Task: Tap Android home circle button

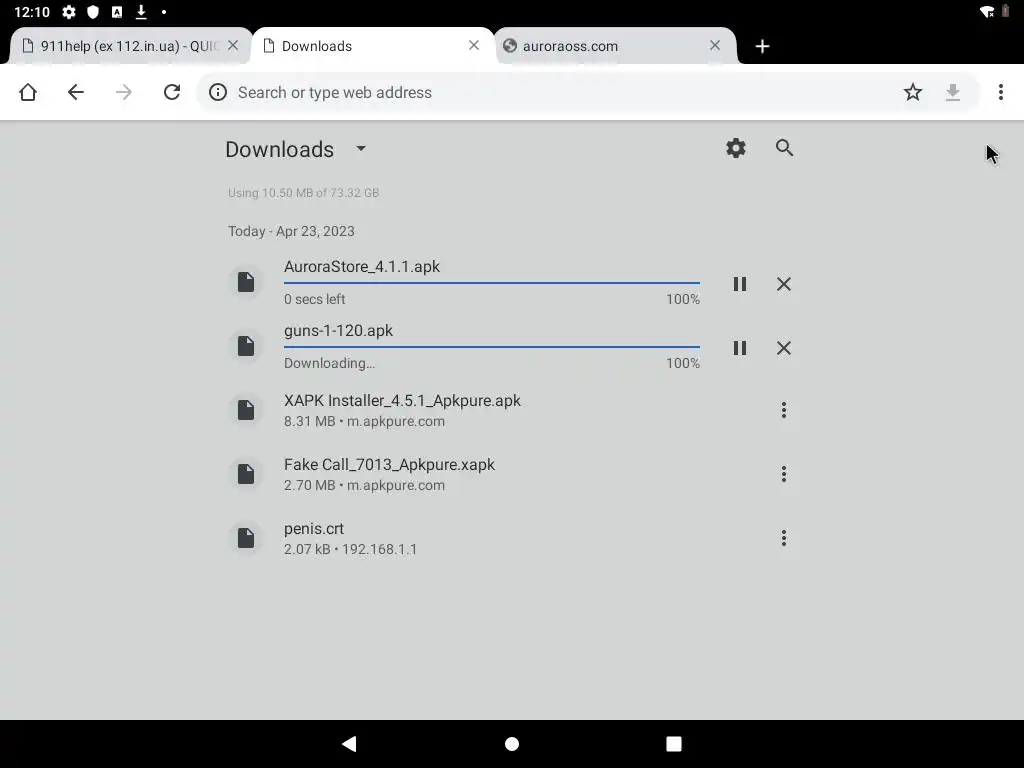Action: [x=512, y=744]
